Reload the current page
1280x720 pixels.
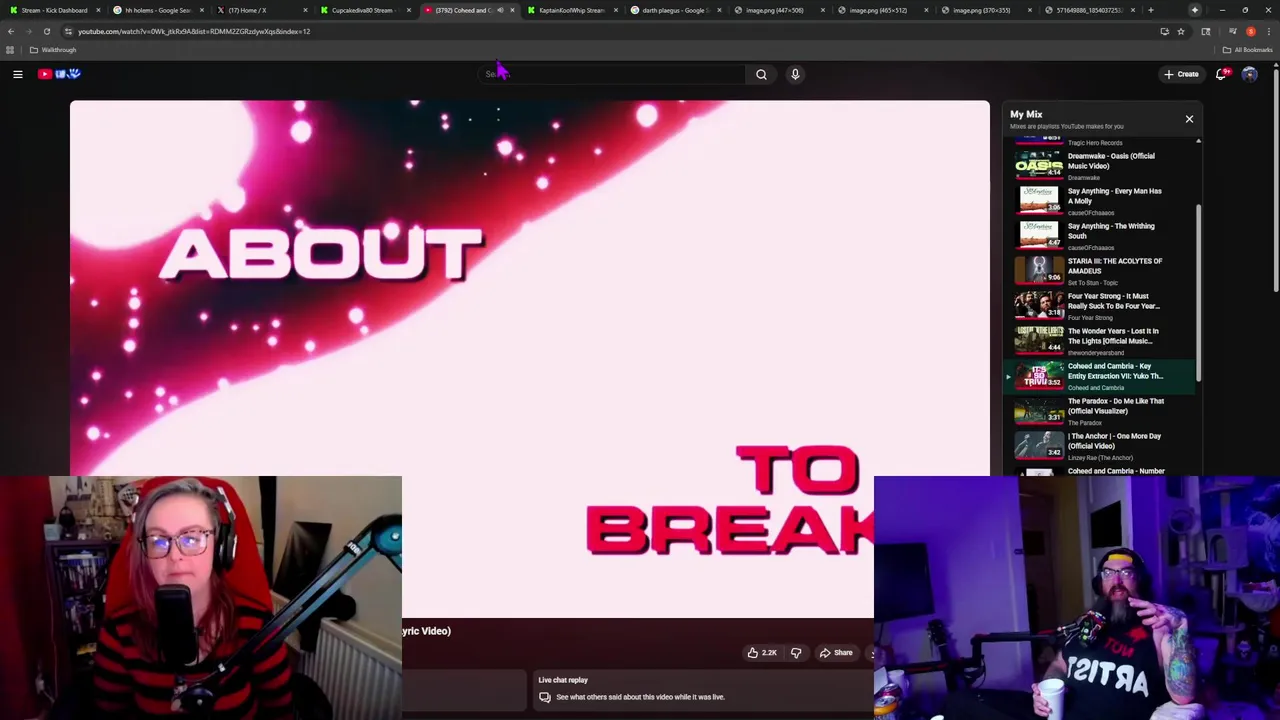(x=47, y=31)
